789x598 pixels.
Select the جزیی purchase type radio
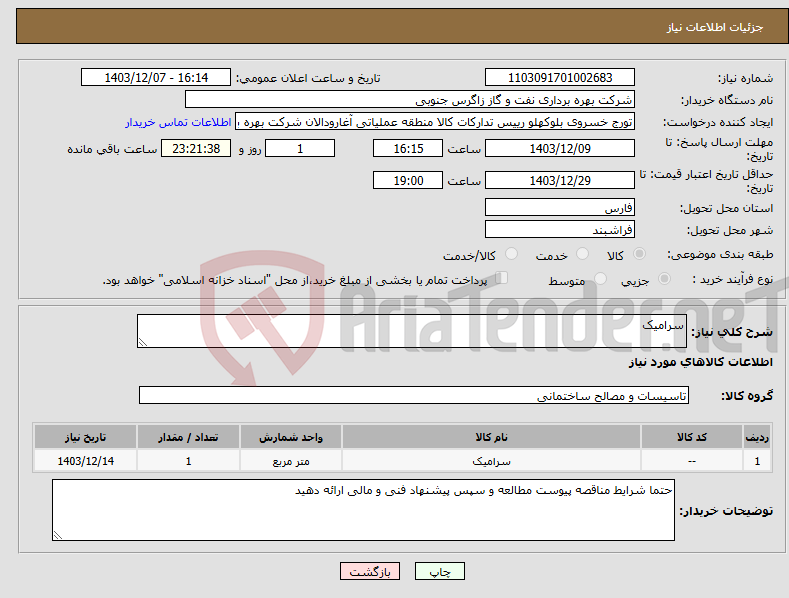(x=664, y=278)
